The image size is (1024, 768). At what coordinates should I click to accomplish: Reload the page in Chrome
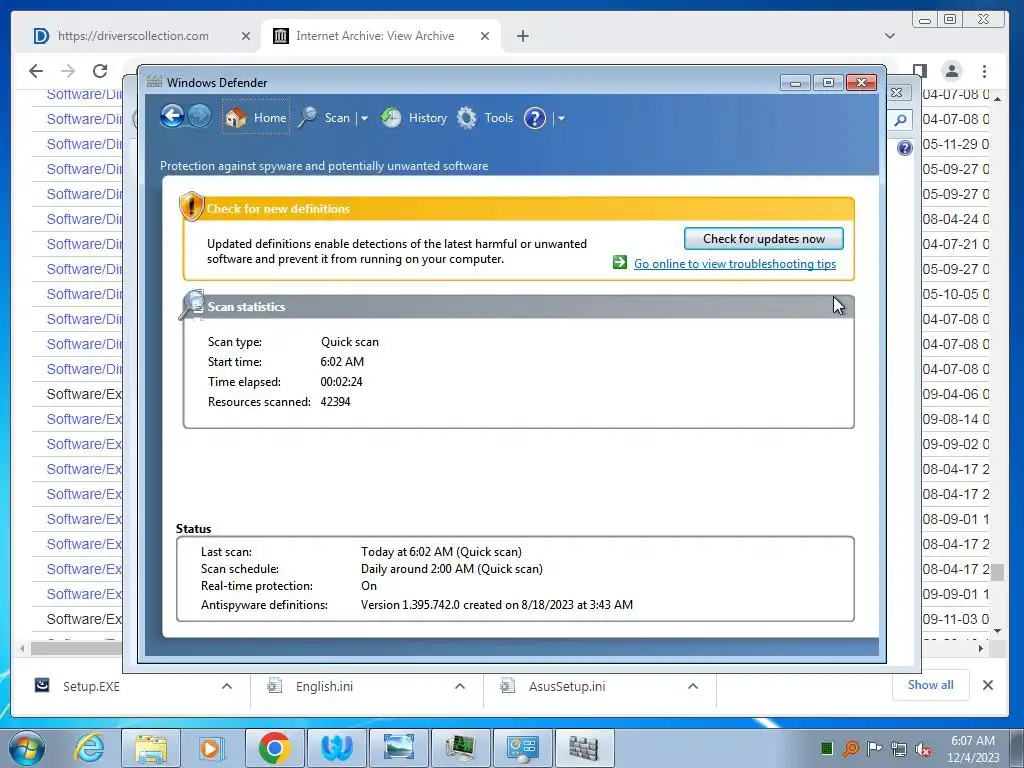tap(100, 71)
